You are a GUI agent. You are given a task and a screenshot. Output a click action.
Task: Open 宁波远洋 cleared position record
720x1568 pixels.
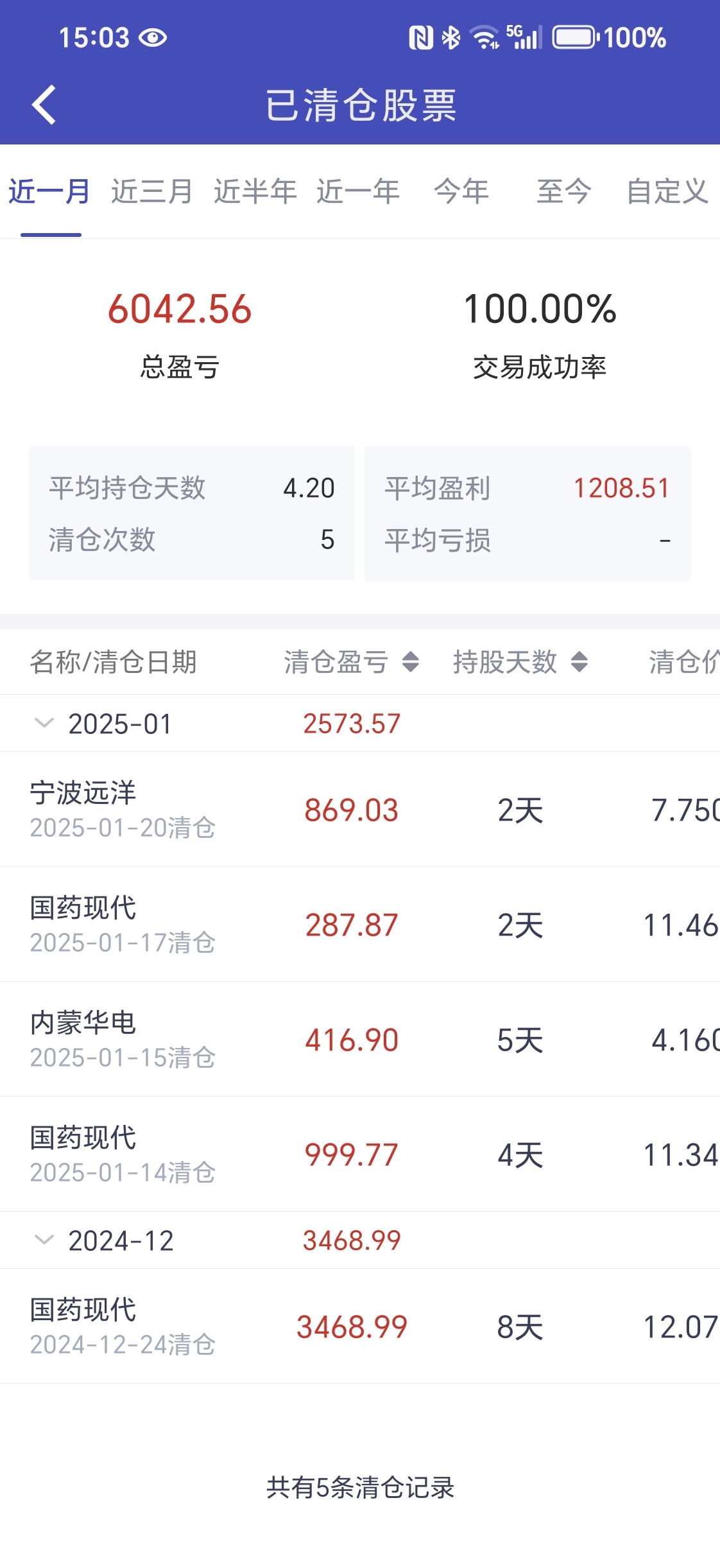point(360,809)
